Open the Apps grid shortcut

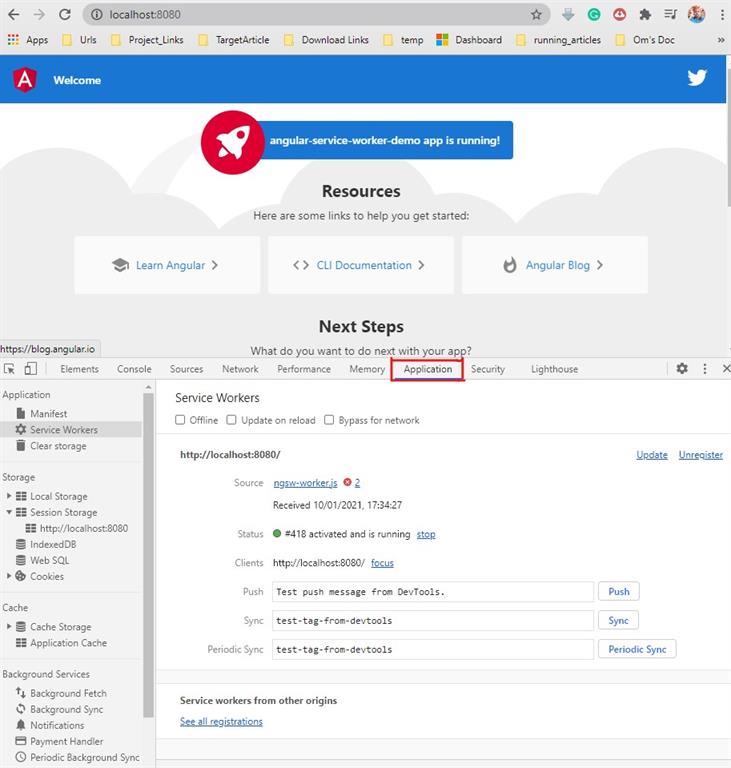click(28, 40)
